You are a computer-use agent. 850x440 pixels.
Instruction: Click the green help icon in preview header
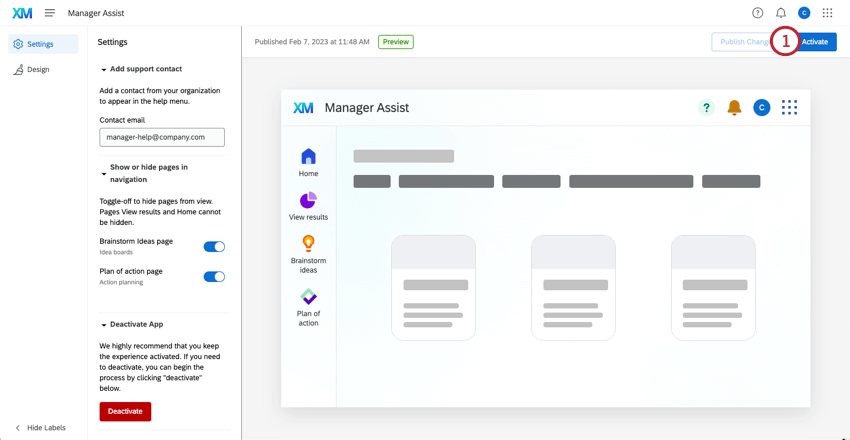tap(706, 108)
